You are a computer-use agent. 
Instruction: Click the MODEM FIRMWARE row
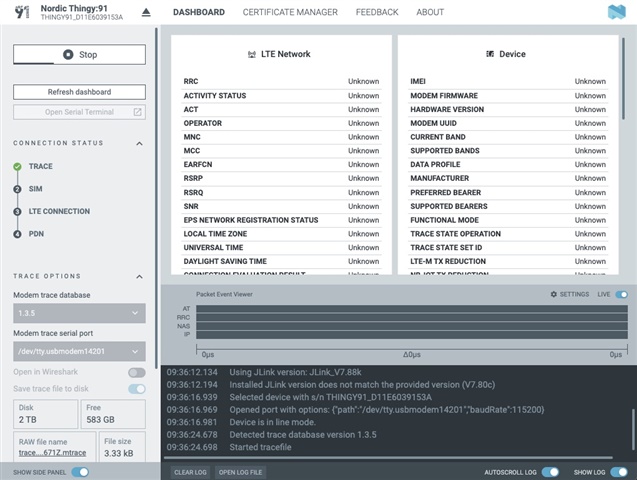point(508,96)
